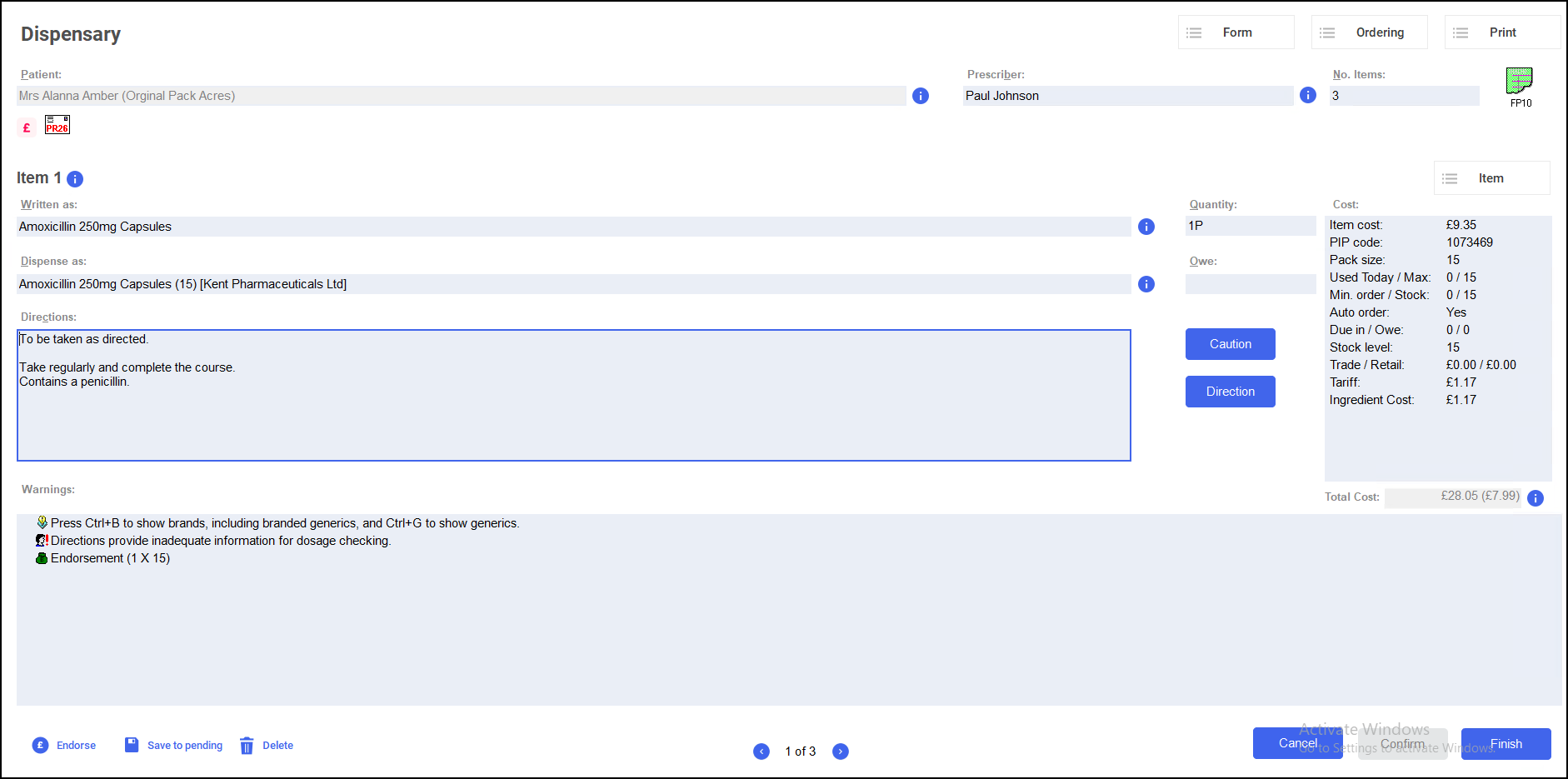Click the info icon next to Prescriber
The image size is (1568, 779).
click(1307, 95)
